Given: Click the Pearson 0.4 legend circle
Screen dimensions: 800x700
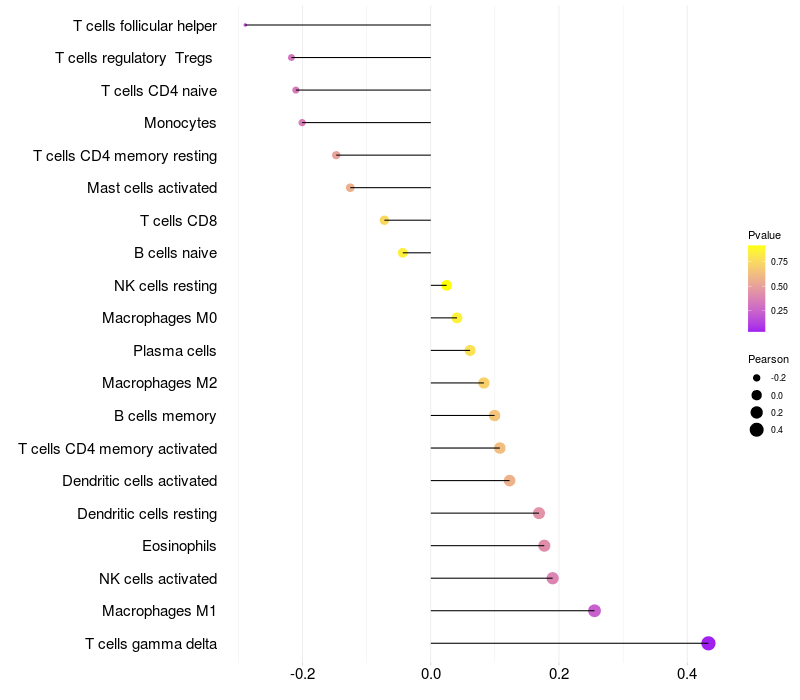Looking at the screenshot, I should point(757,430).
